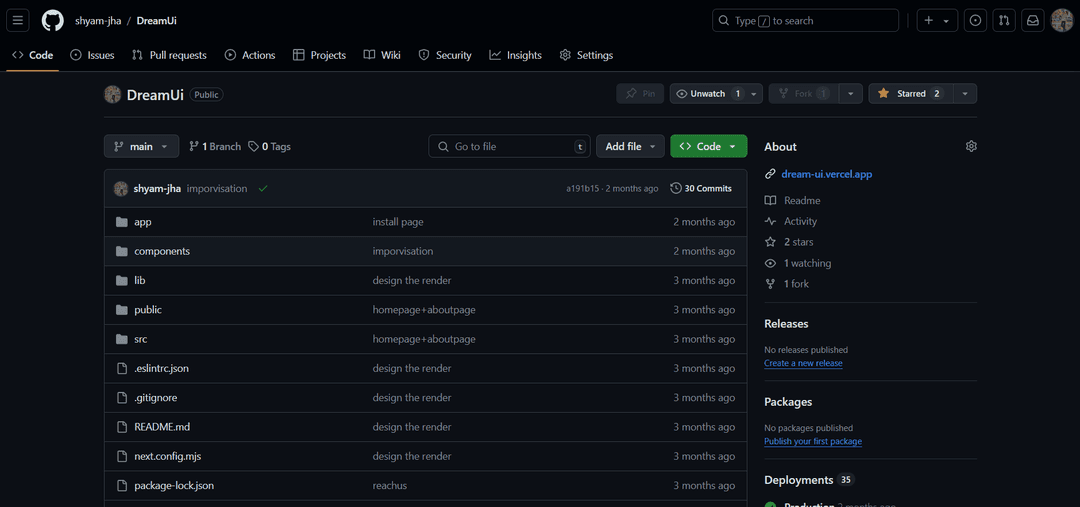Switch to the Pull requests tab
The image size is (1080, 507).
pos(169,55)
